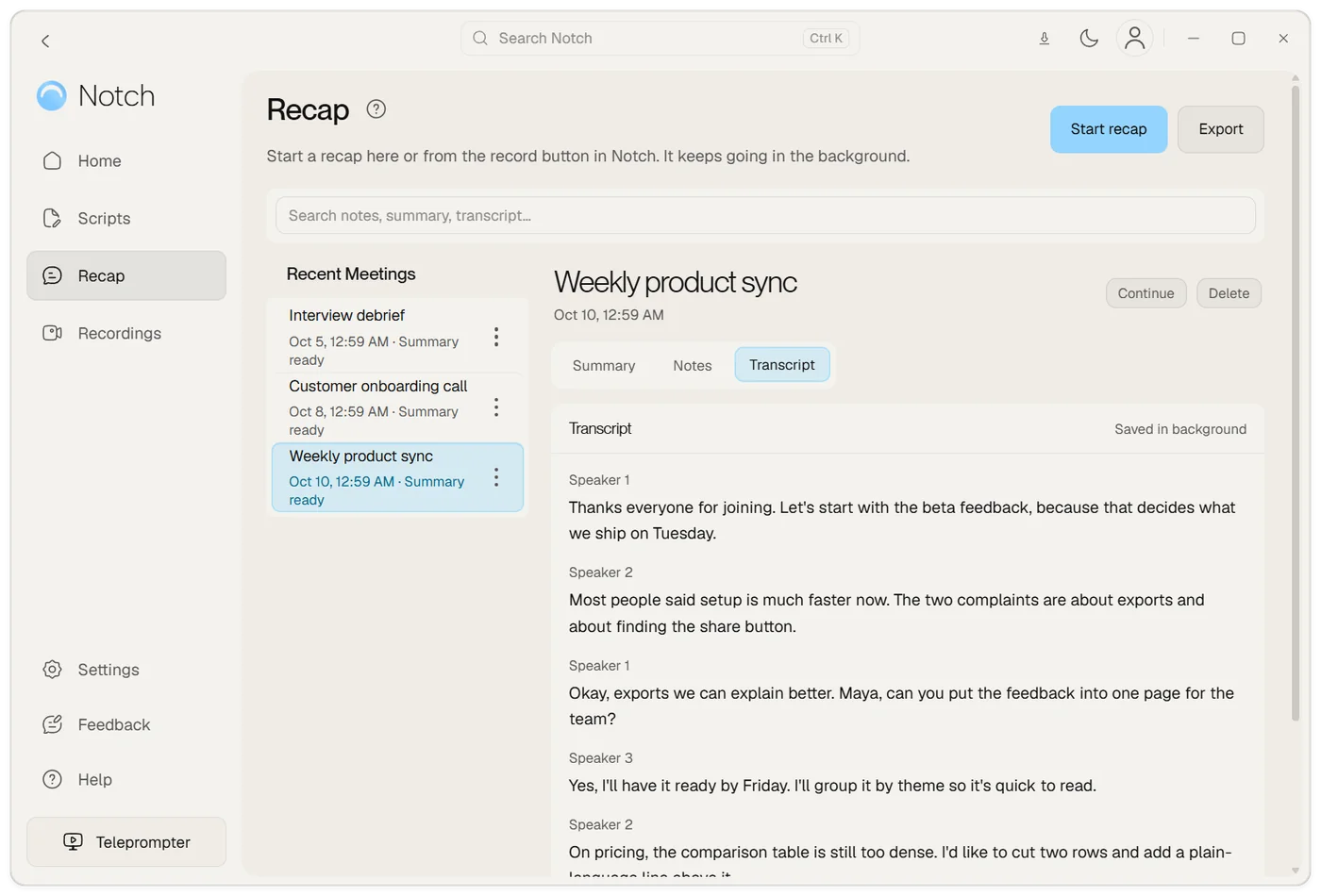The width and height of the screenshot is (1321, 896).
Task: Click the Notch logo icon
Action: point(52,95)
